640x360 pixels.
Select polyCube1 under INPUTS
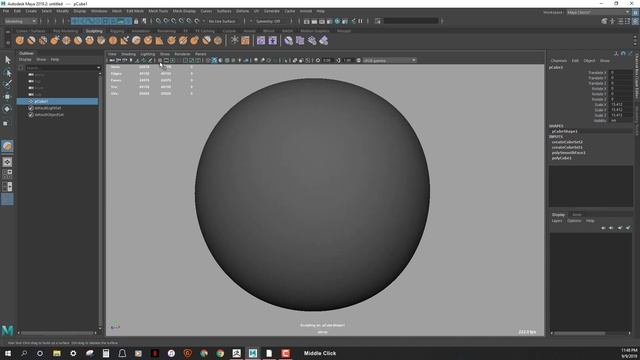(x=562, y=158)
